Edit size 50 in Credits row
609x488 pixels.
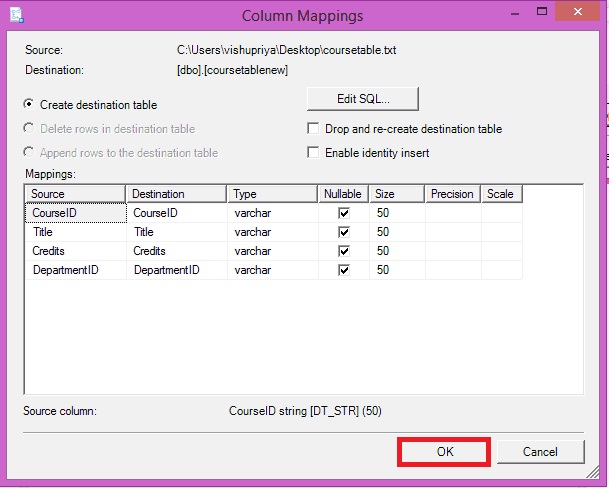pyautogui.click(x=397, y=251)
